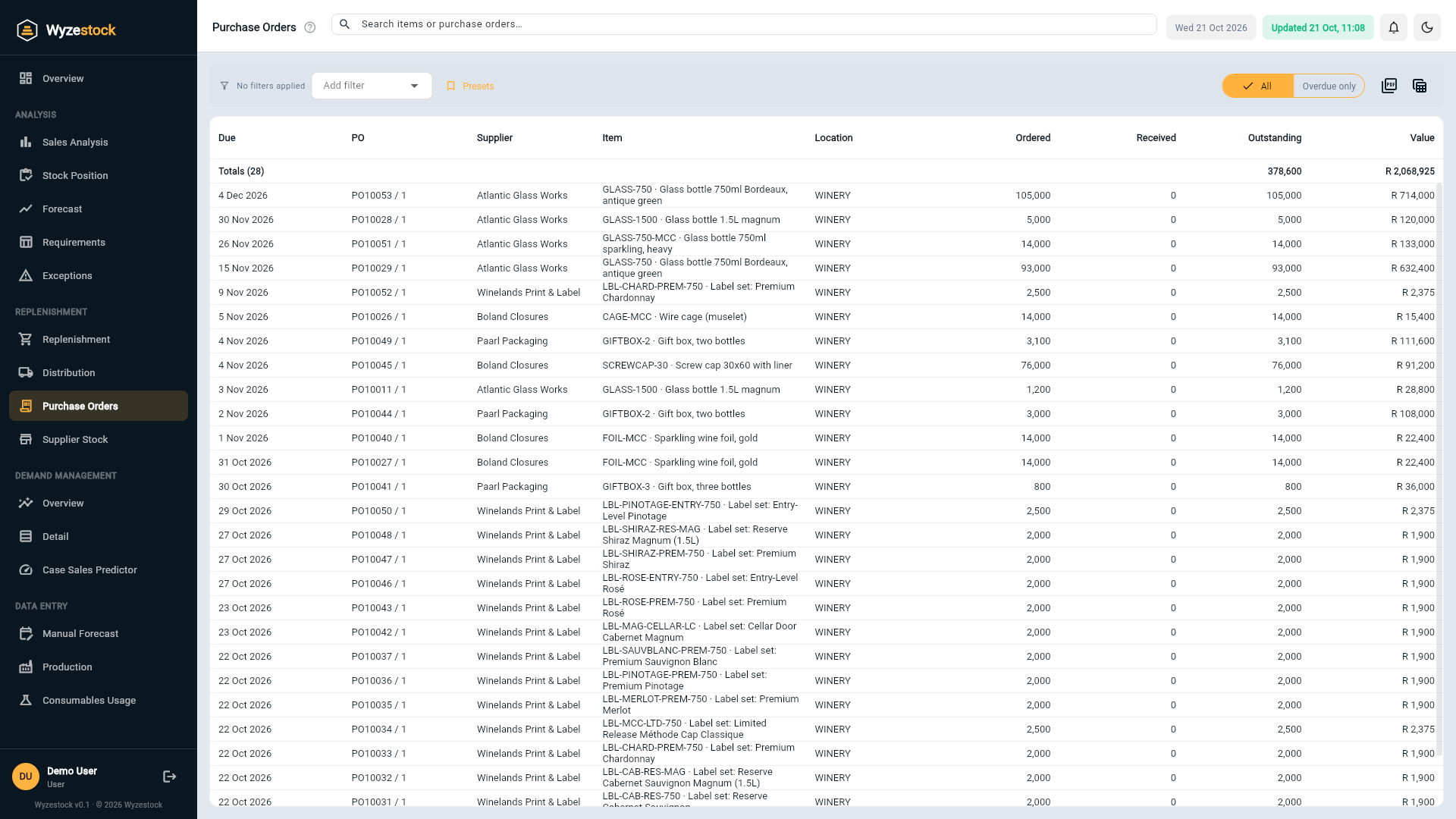Open Production data entry
This screenshot has width=1456, height=819.
coord(99,667)
